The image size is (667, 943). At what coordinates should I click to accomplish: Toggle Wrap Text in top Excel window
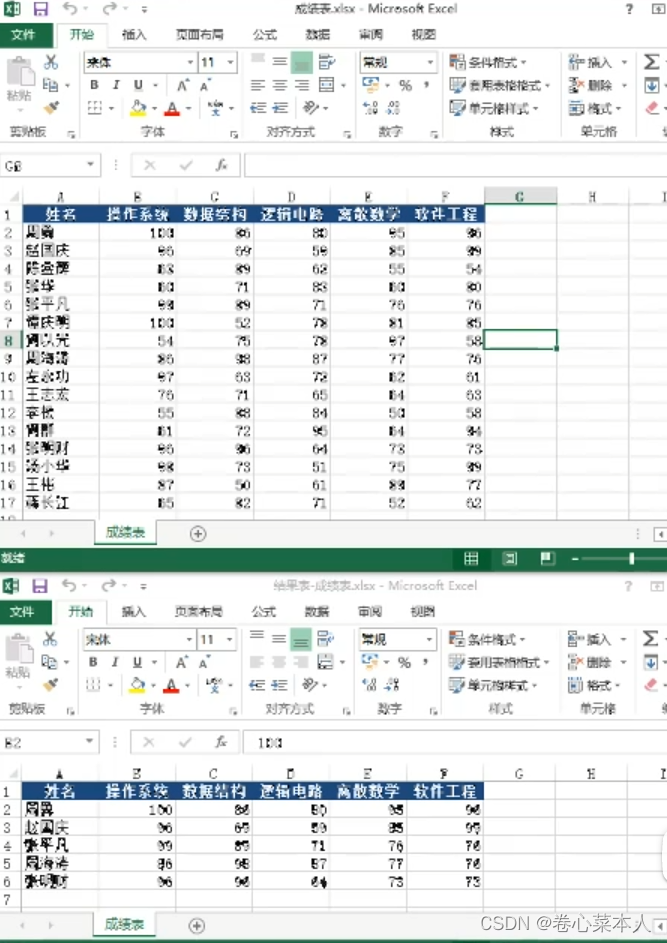click(x=327, y=62)
